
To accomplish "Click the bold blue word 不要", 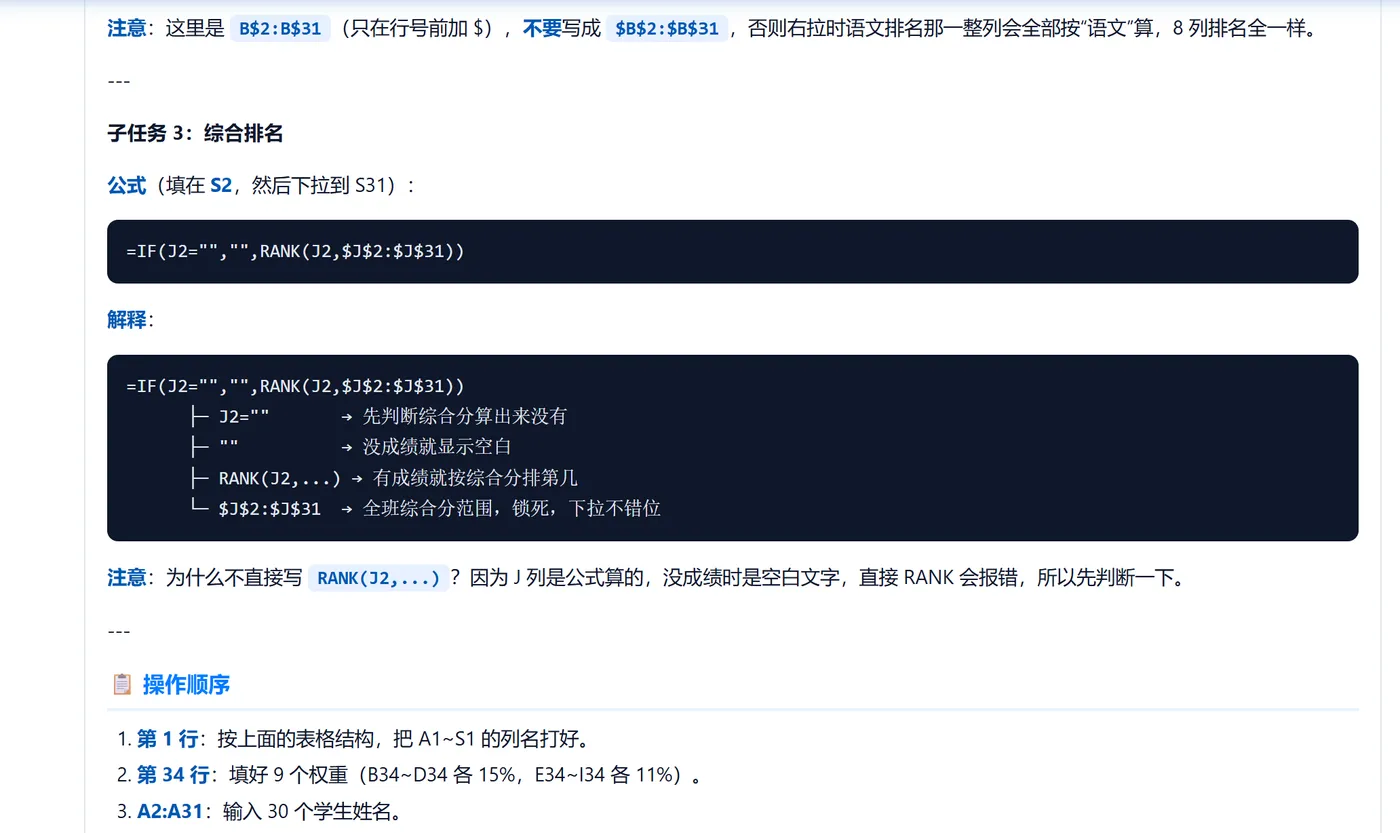I will [540, 28].
